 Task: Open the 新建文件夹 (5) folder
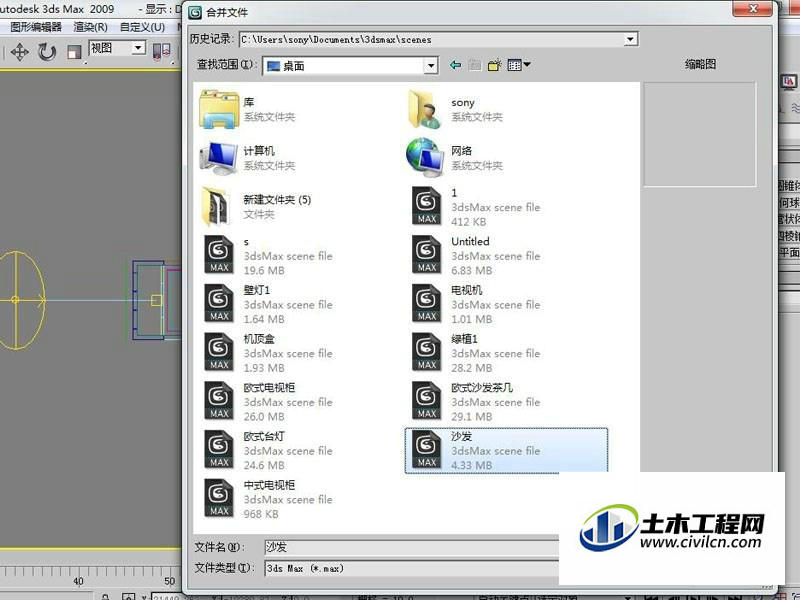pyautogui.click(x=256, y=207)
